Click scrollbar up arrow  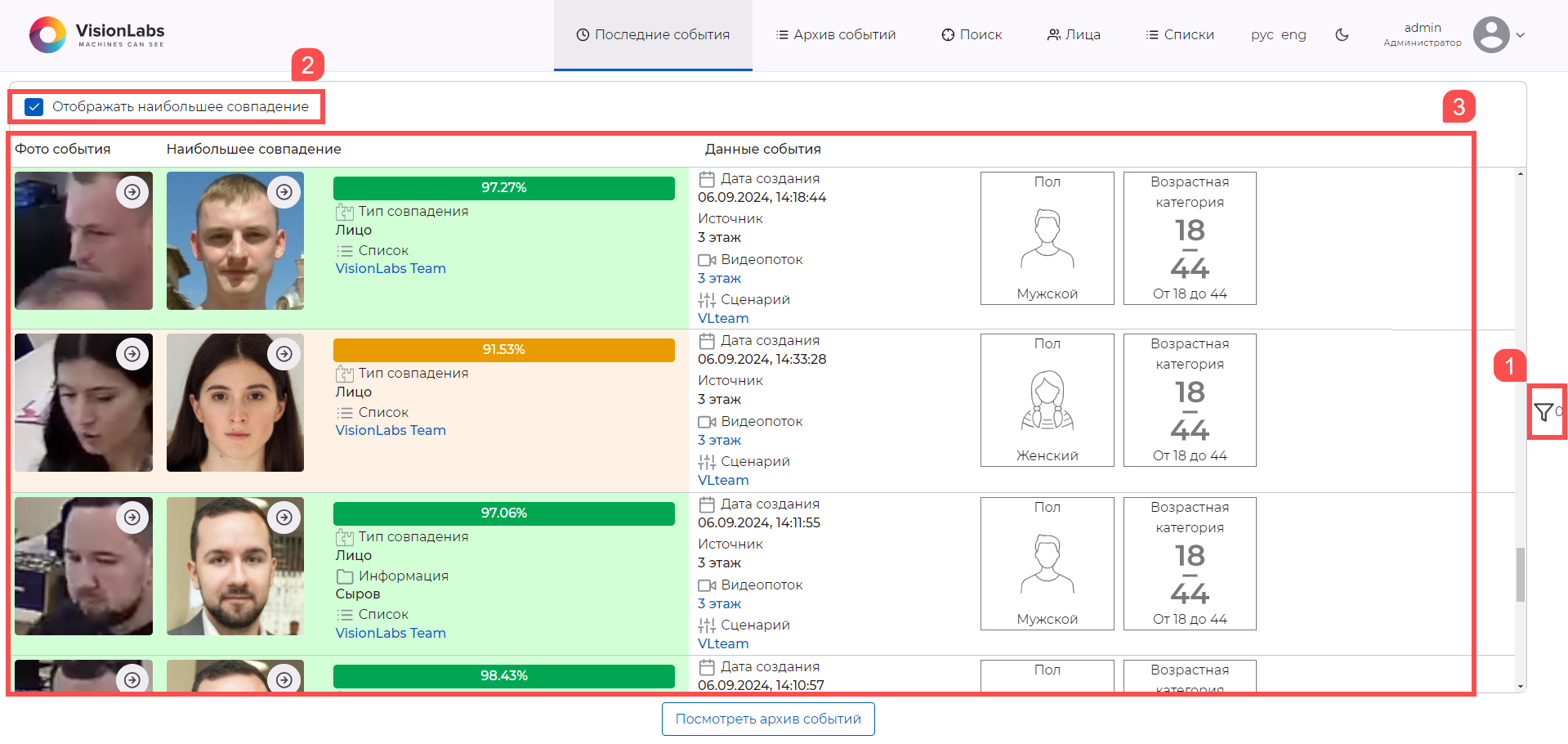click(1521, 173)
